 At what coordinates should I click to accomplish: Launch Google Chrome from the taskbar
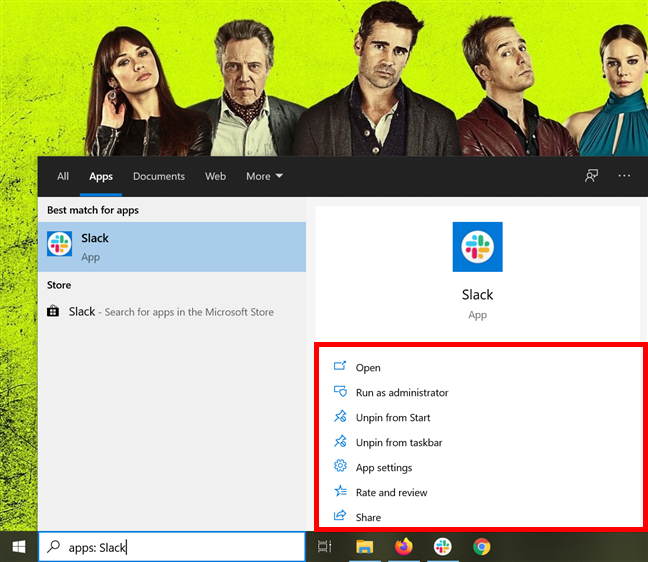pyautogui.click(x=481, y=547)
